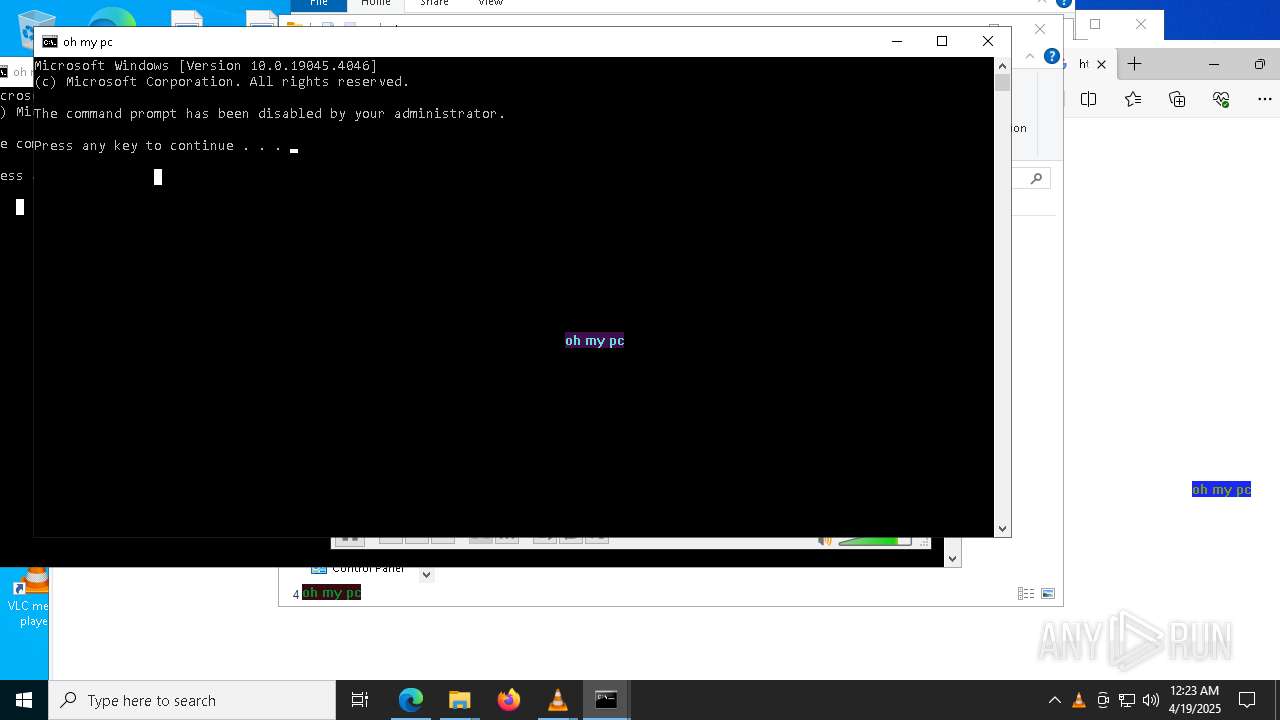Open the clock showing 12:23 AM
Screen dimensions: 1280x720
(x=1194, y=700)
